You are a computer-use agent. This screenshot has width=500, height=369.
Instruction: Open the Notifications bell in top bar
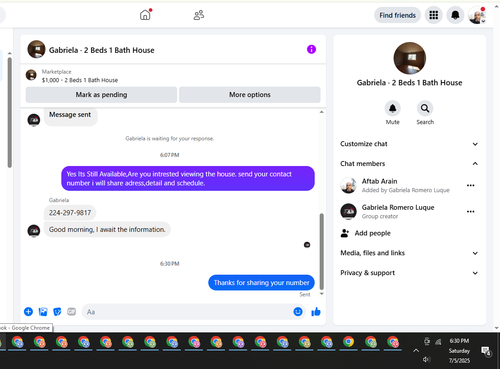point(455,15)
